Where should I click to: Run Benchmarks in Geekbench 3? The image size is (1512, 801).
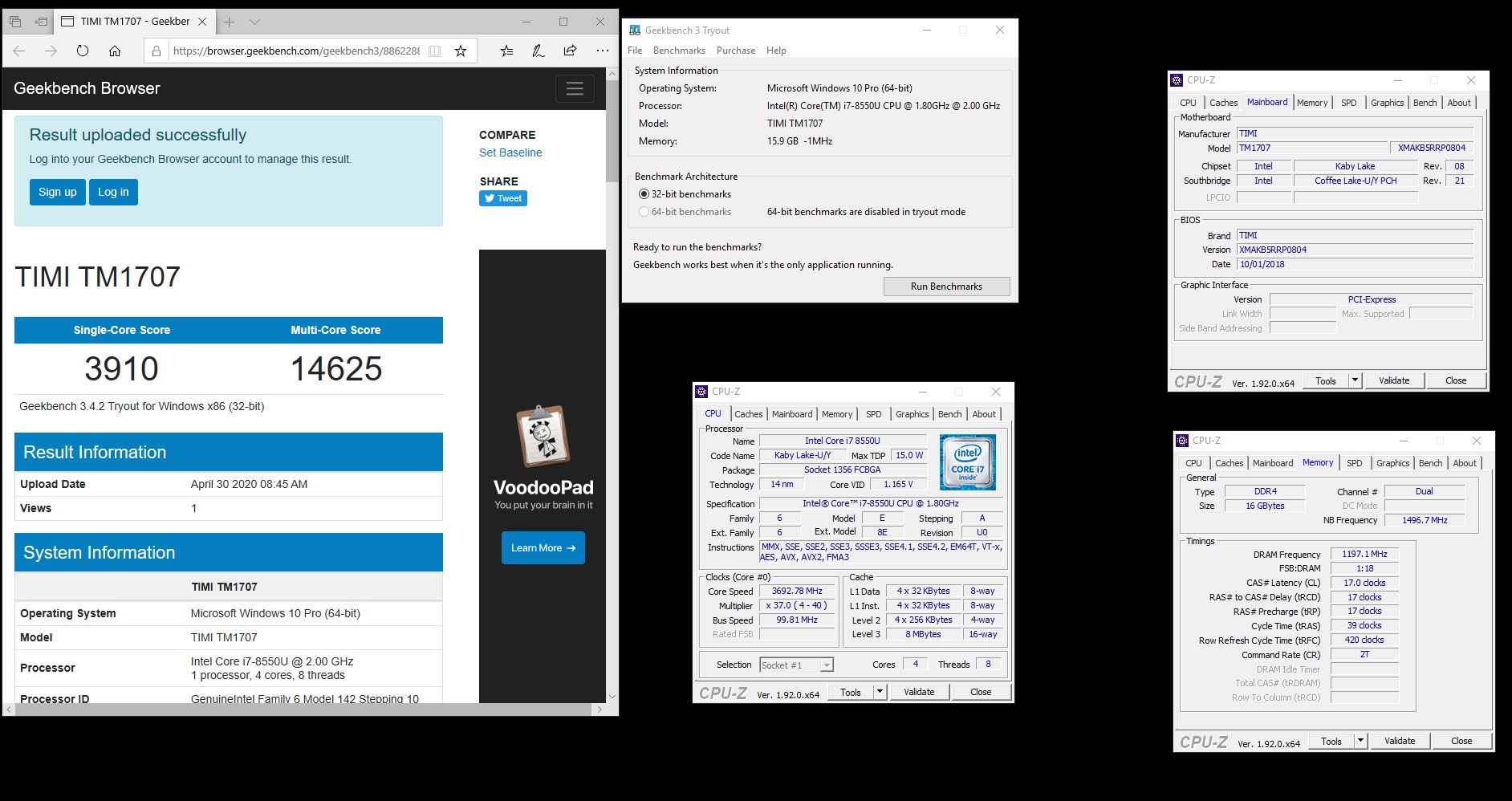click(946, 287)
